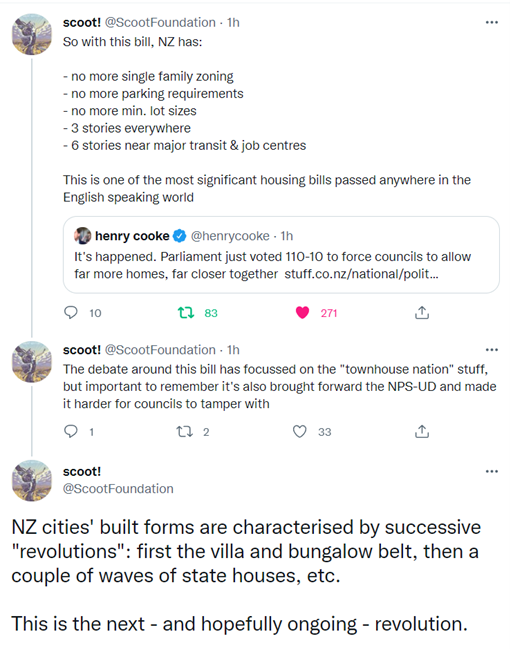The width and height of the screenshot is (510, 649).
Task: Open scoot! avatar on first tweet
Action: (x=32, y=34)
